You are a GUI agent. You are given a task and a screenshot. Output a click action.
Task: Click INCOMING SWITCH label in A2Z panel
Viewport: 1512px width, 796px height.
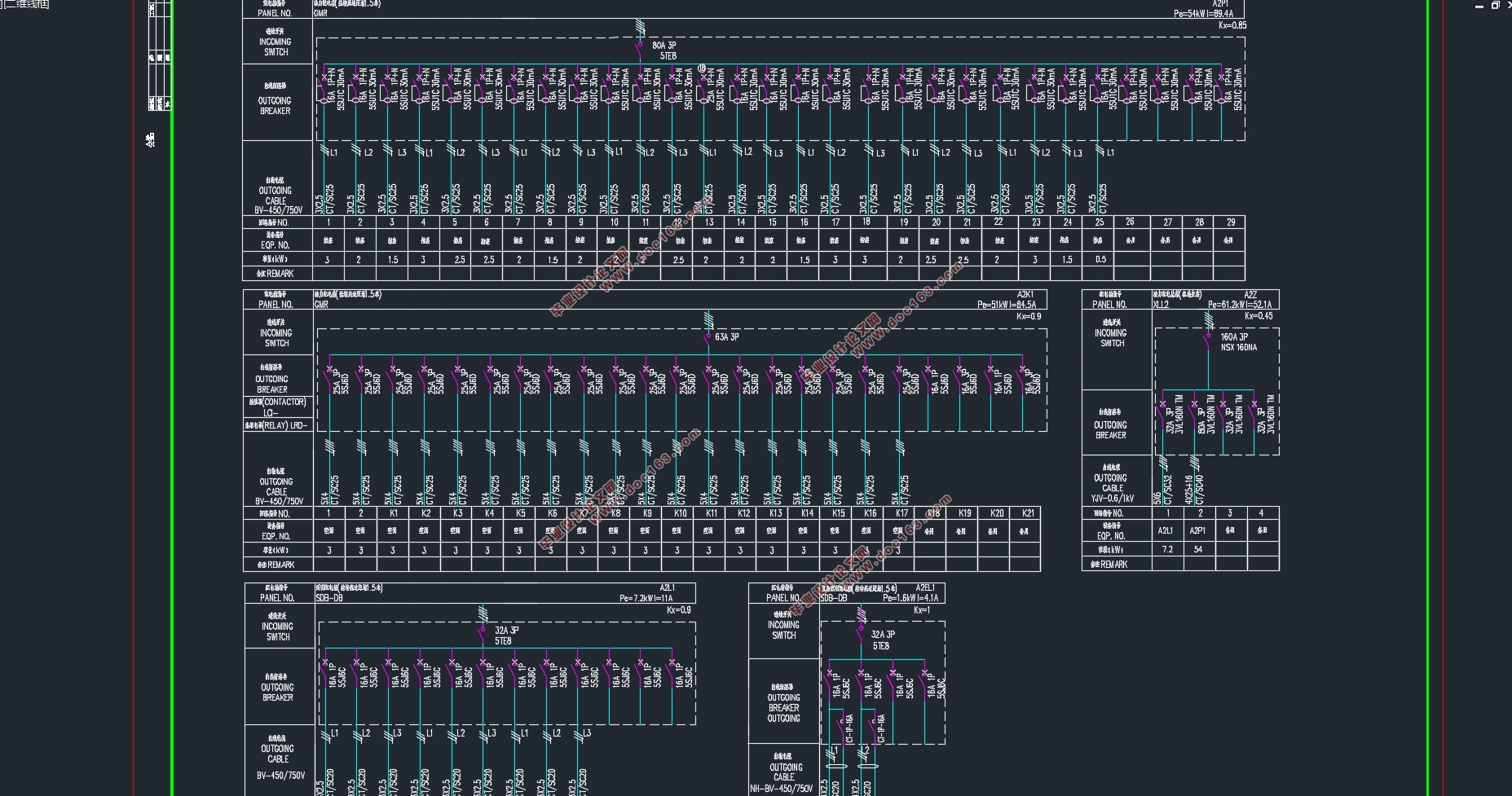[1110, 338]
